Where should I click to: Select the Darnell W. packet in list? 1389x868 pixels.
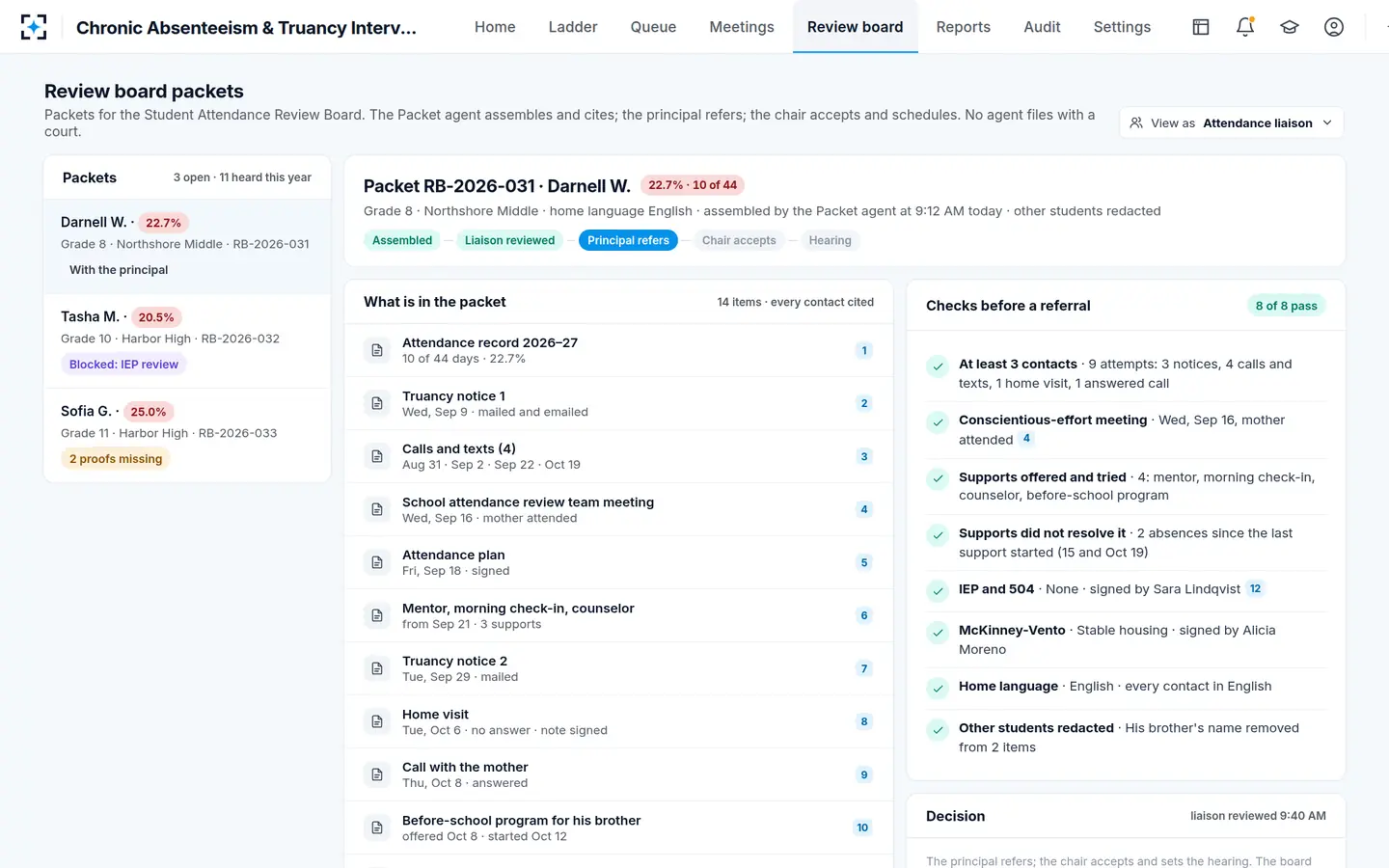coord(187,246)
